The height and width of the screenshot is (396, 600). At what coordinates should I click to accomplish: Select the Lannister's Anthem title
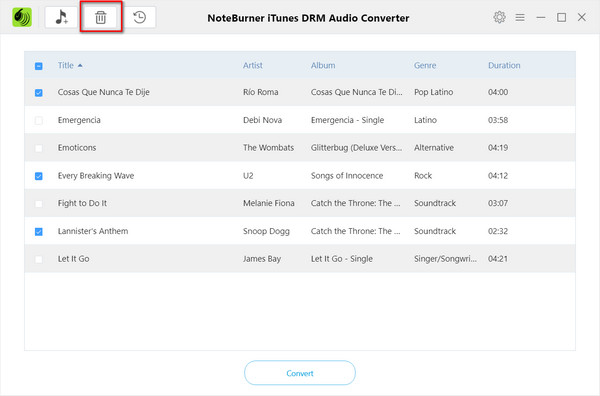93,231
